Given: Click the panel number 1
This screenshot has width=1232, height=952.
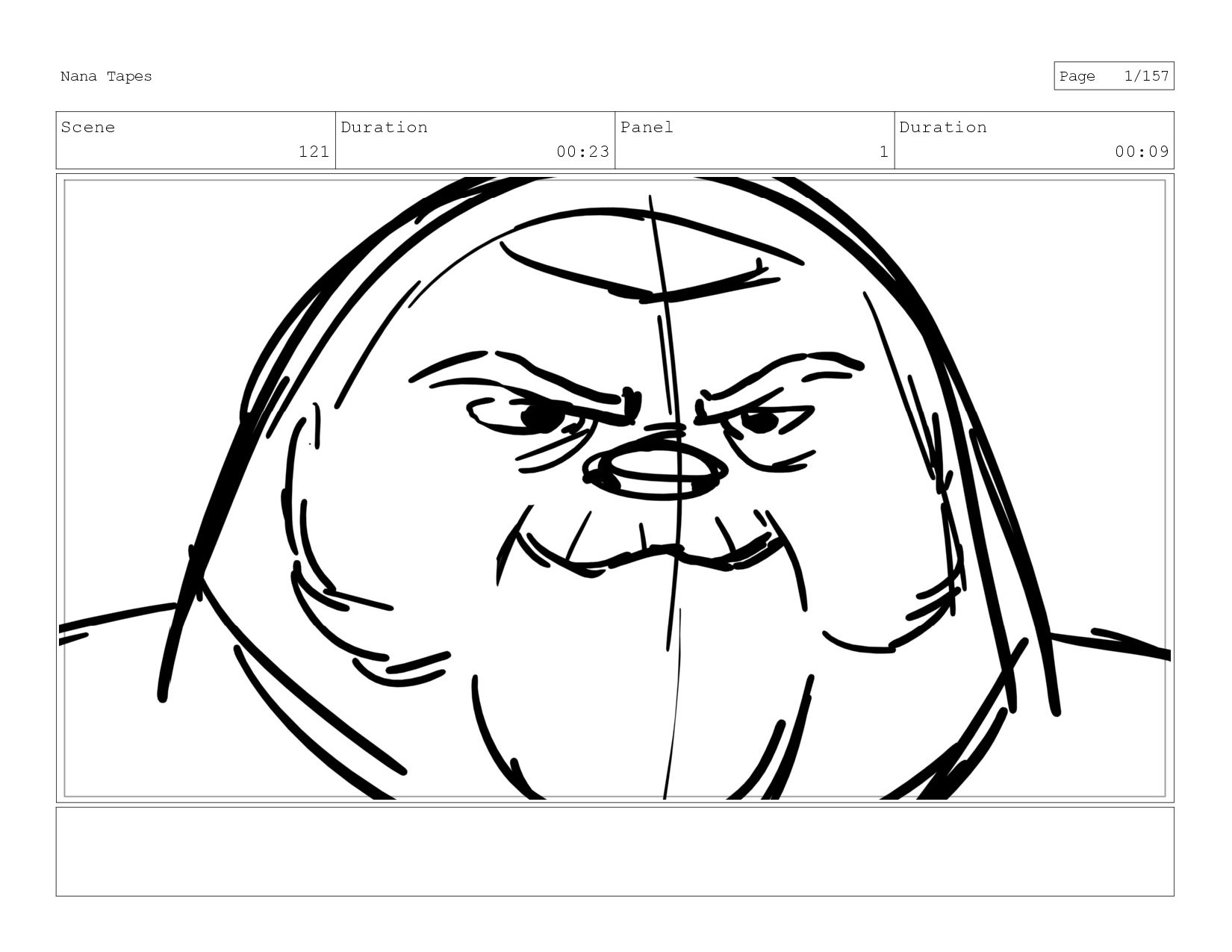Looking at the screenshot, I should [884, 152].
